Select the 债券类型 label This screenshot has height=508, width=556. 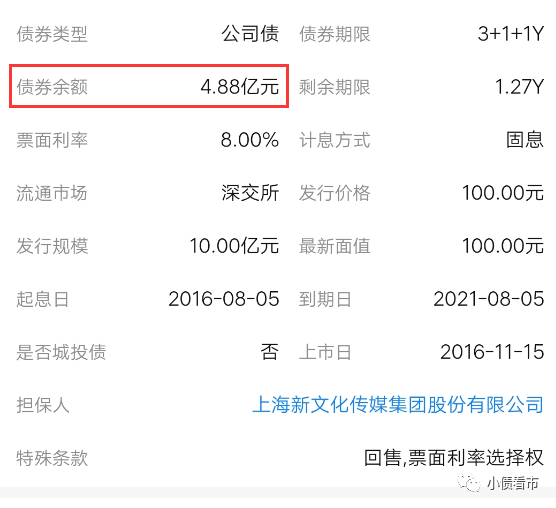pyautogui.click(x=52, y=34)
